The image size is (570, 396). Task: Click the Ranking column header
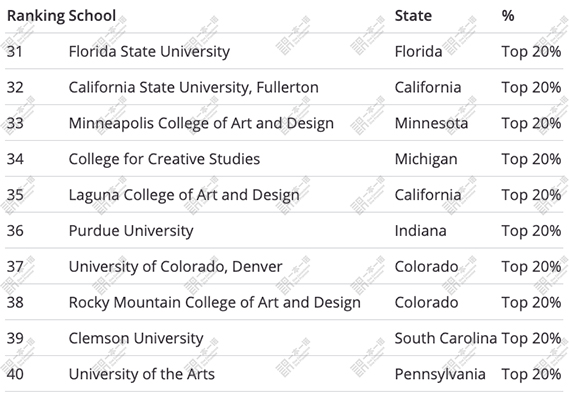(36, 16)
